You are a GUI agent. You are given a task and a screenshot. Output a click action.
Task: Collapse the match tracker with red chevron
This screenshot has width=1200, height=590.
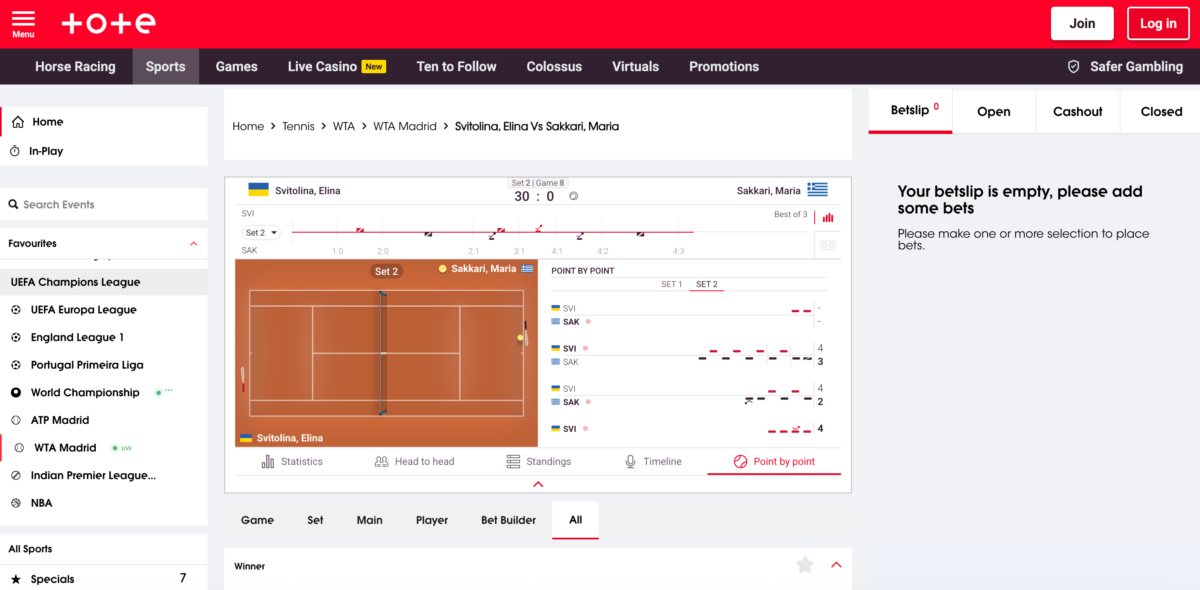click(538, 484)
